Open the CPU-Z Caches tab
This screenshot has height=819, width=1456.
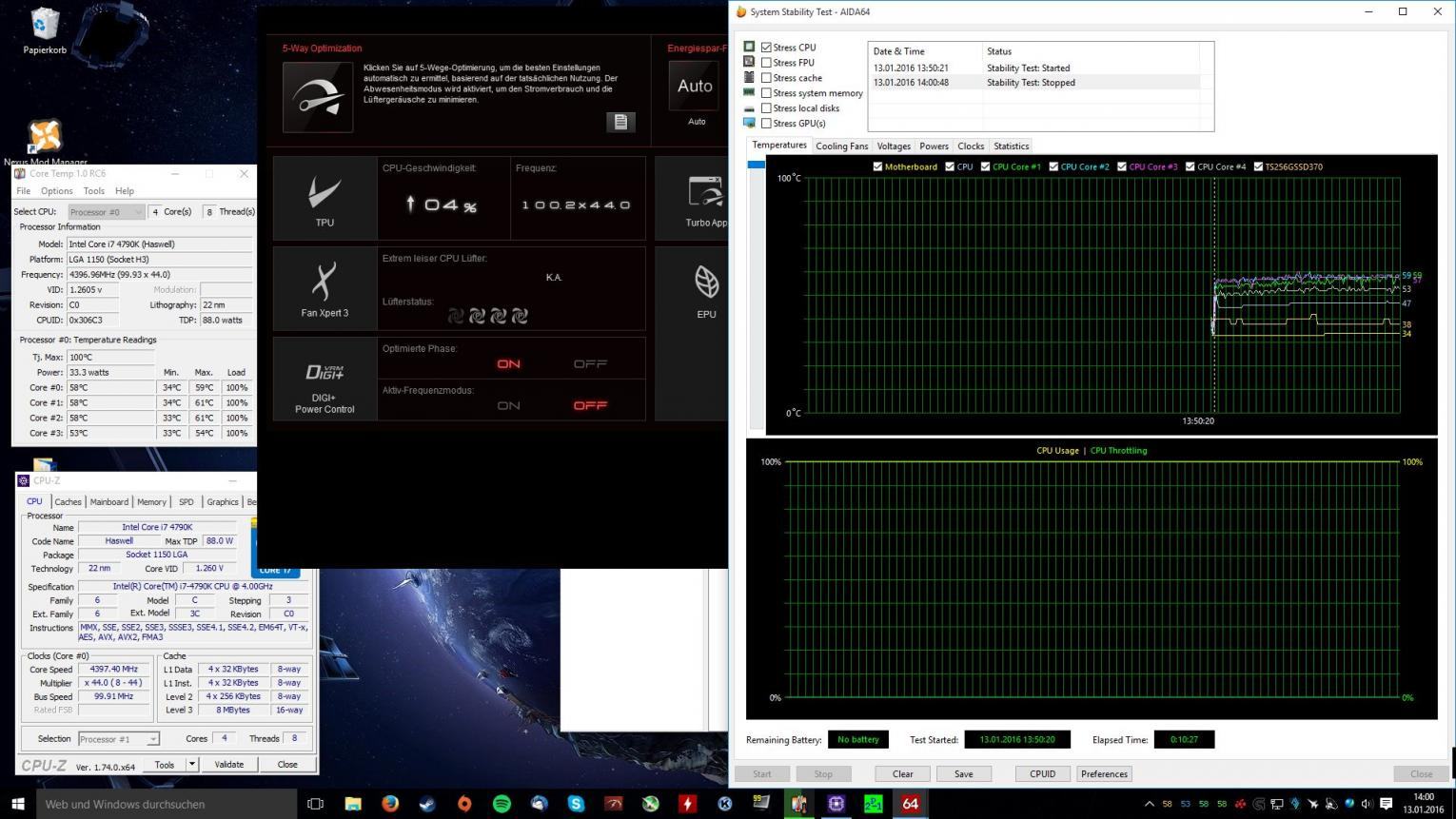pos(68,502)
